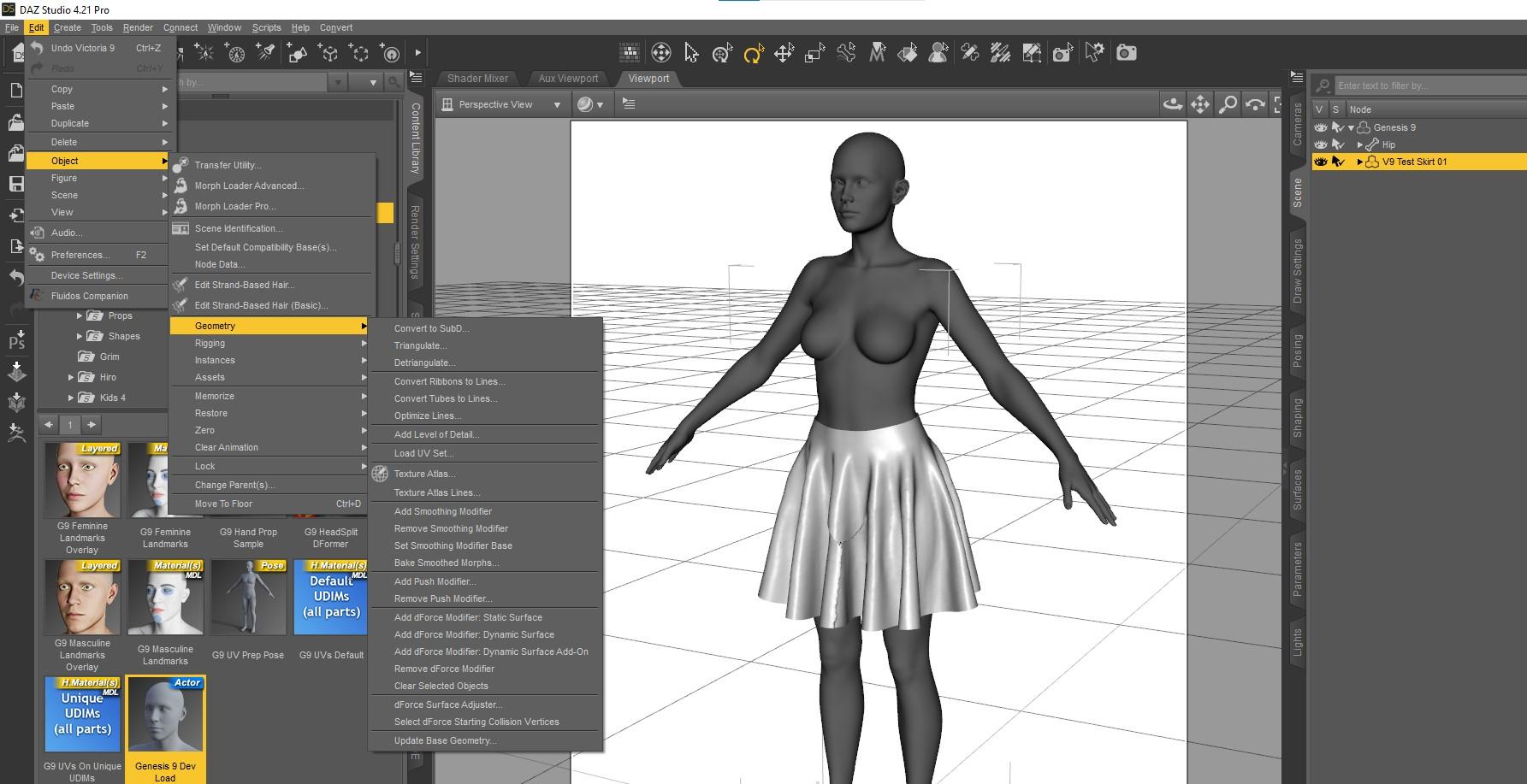1527x784 pixels.
Task: Expand the Hip node in Scene tree
Action: (1359, 144)
